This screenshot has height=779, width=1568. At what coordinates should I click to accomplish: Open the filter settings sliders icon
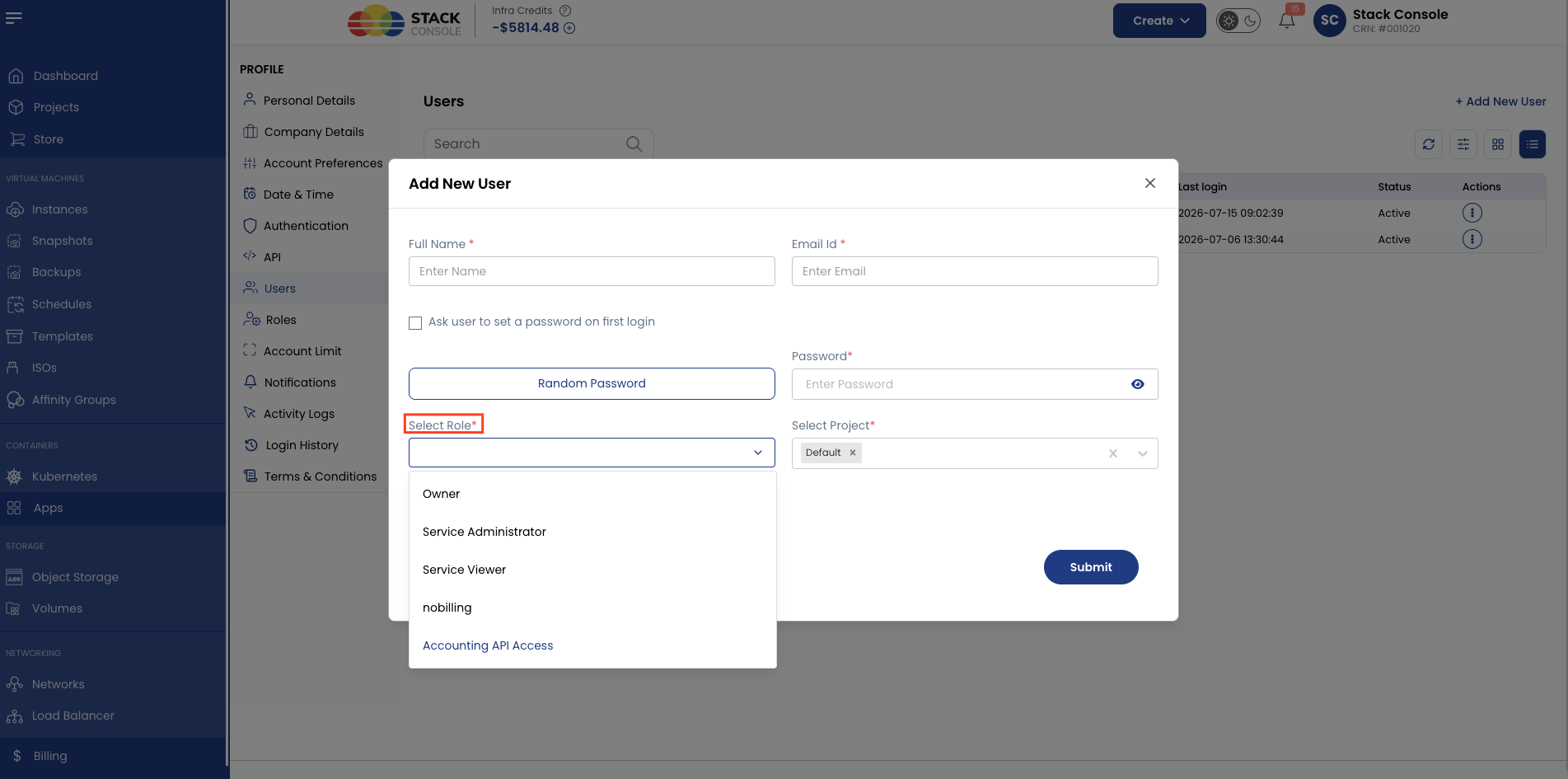pyautogui.click(x=1463, y=144)
